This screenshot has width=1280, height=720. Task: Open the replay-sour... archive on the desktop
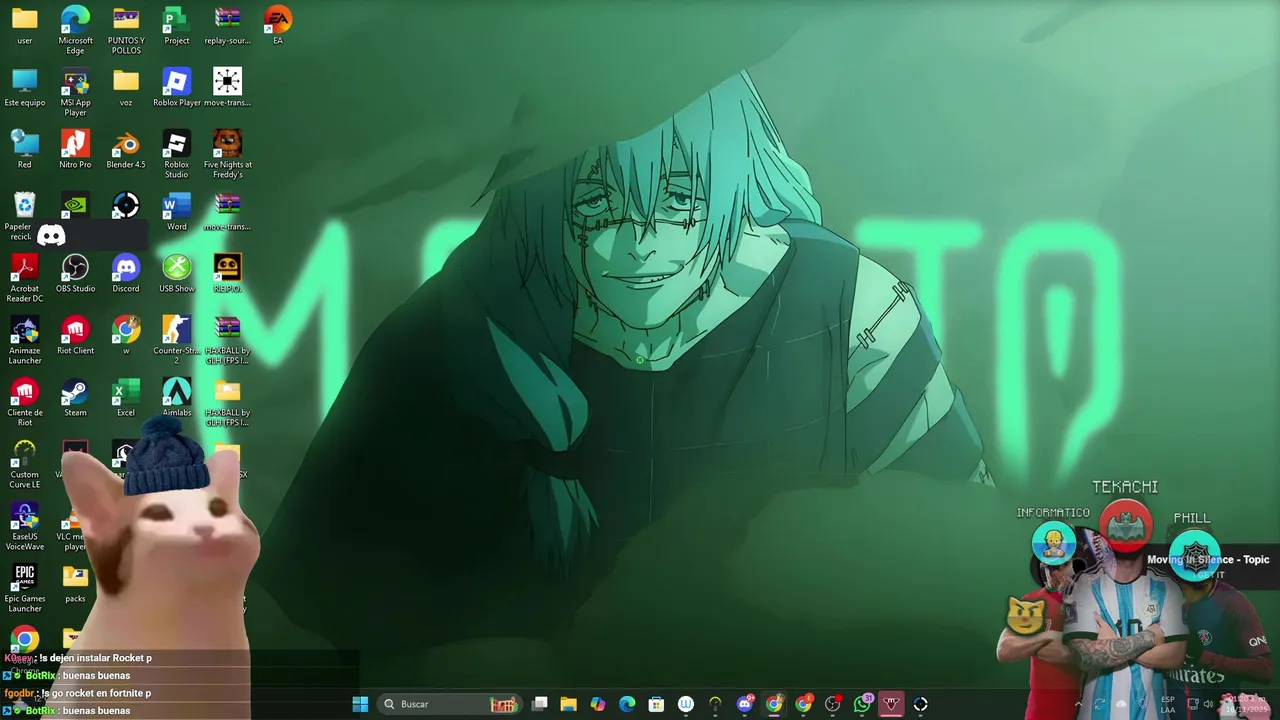(227, 25)
